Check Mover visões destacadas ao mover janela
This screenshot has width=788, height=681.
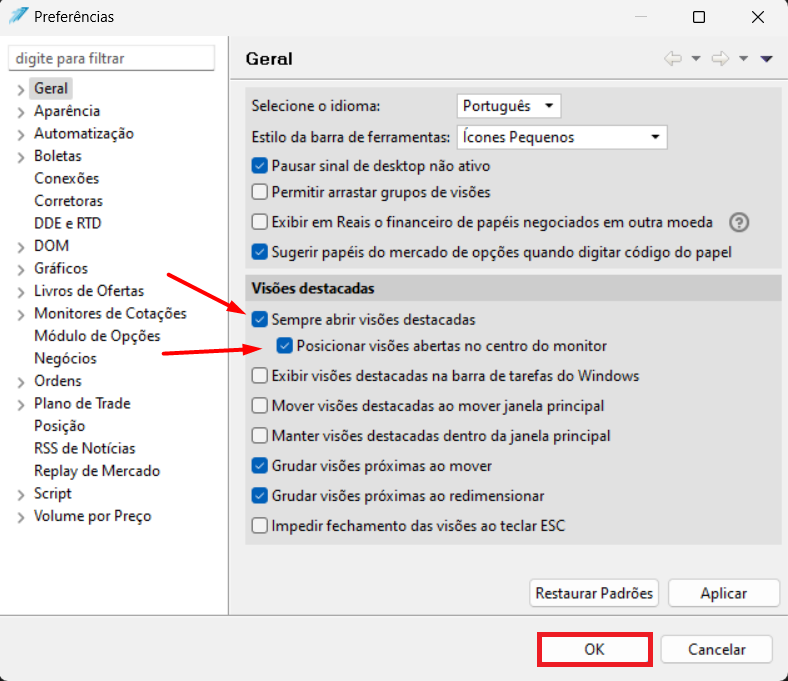pyautogui.click(x=259, y=406)
